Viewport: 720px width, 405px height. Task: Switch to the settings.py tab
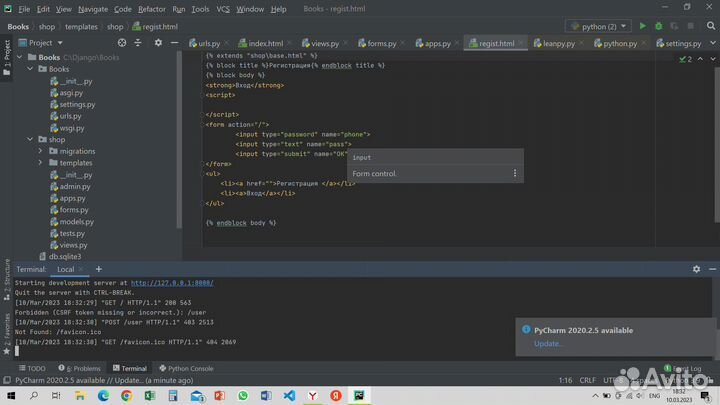pyautogui.click(x=683, y=43)
